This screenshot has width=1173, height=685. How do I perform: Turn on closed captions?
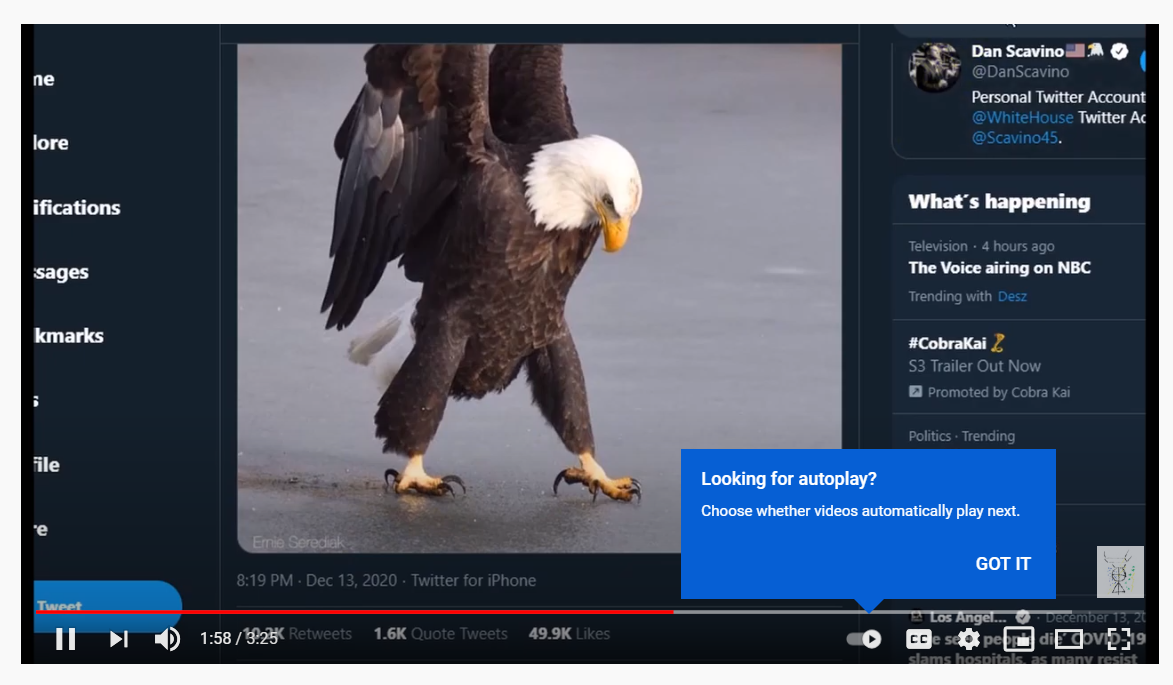919,639
